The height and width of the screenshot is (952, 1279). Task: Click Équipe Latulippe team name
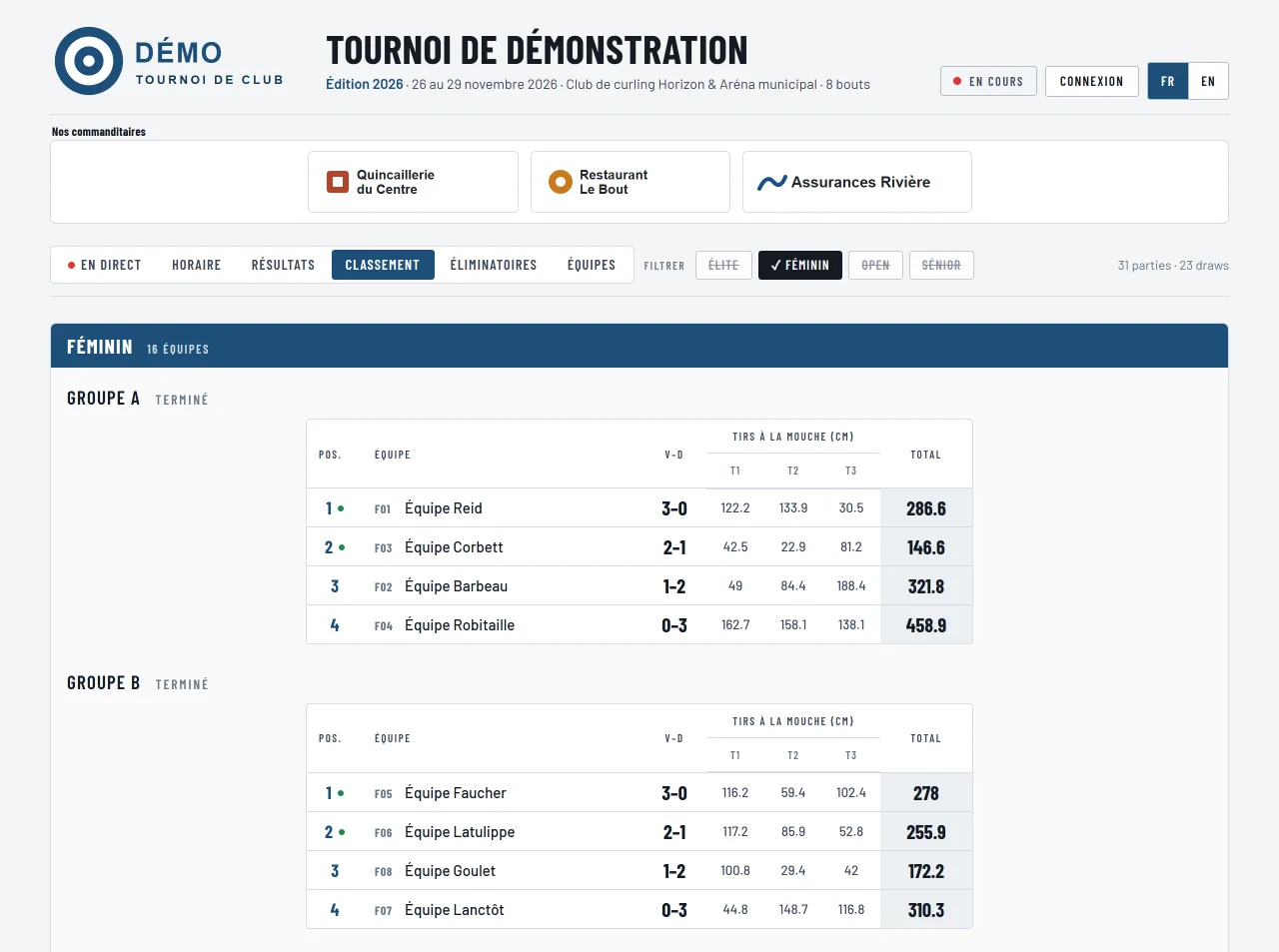click(x=460, y=832)
